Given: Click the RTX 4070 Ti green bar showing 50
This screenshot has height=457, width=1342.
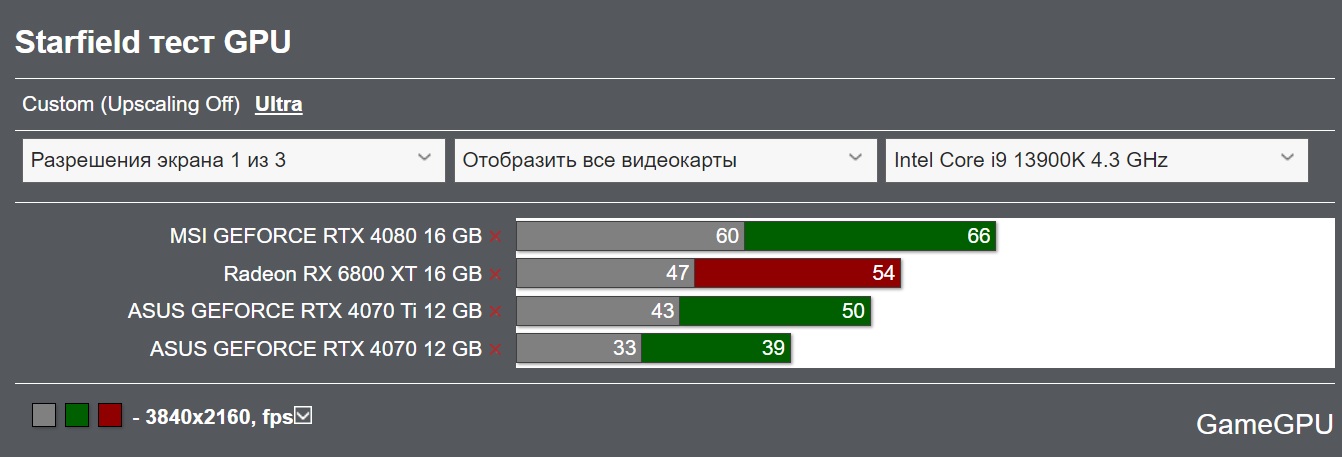Looking at the screenshot, I should coord(775,311).
